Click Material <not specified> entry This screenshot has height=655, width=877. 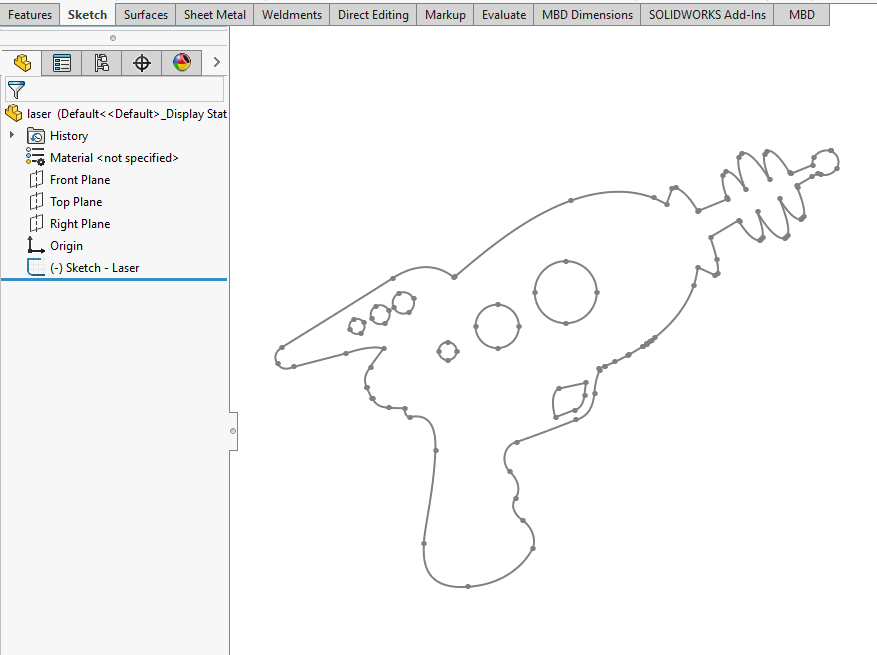point(114,158)
